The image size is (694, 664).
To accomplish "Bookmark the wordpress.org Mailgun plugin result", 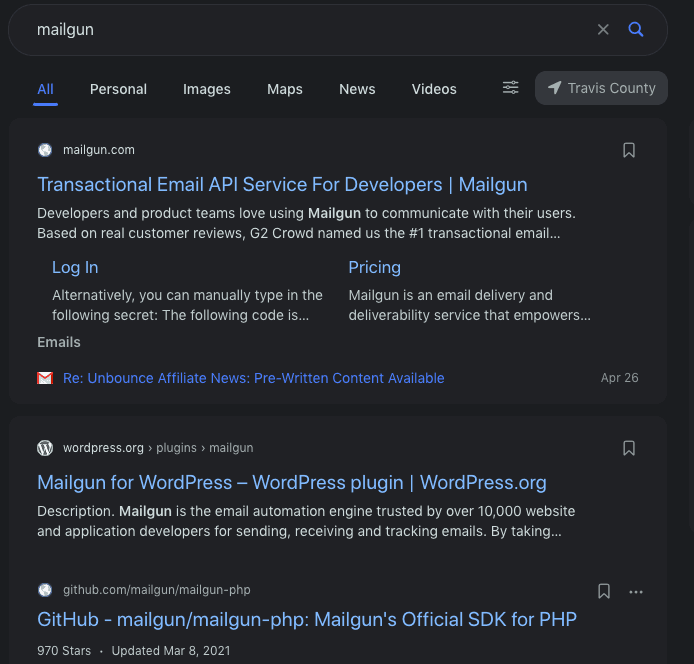I will (x=628, y=448).
